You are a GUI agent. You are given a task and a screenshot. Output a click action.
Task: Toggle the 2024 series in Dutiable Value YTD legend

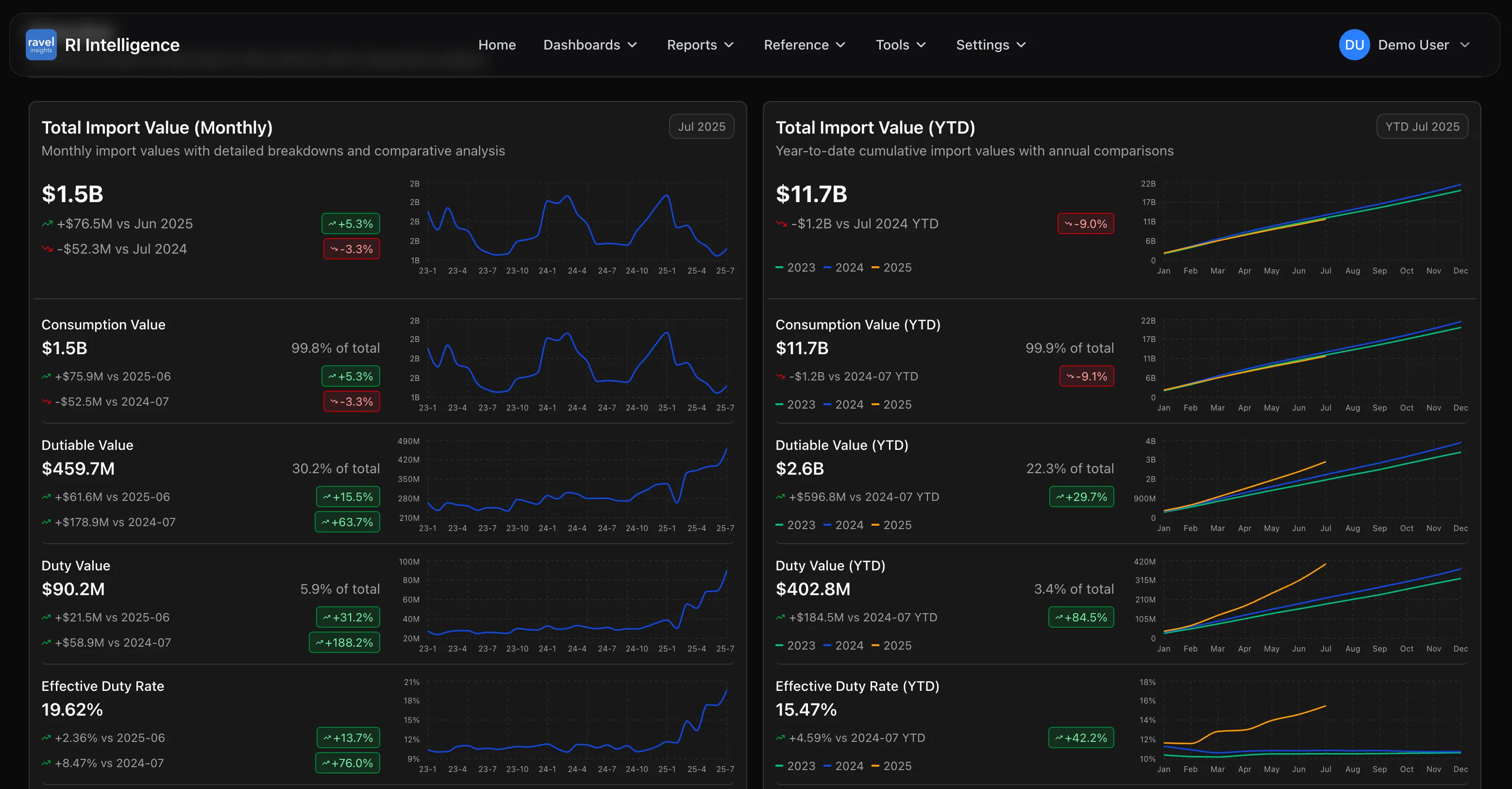click(843, 525)
